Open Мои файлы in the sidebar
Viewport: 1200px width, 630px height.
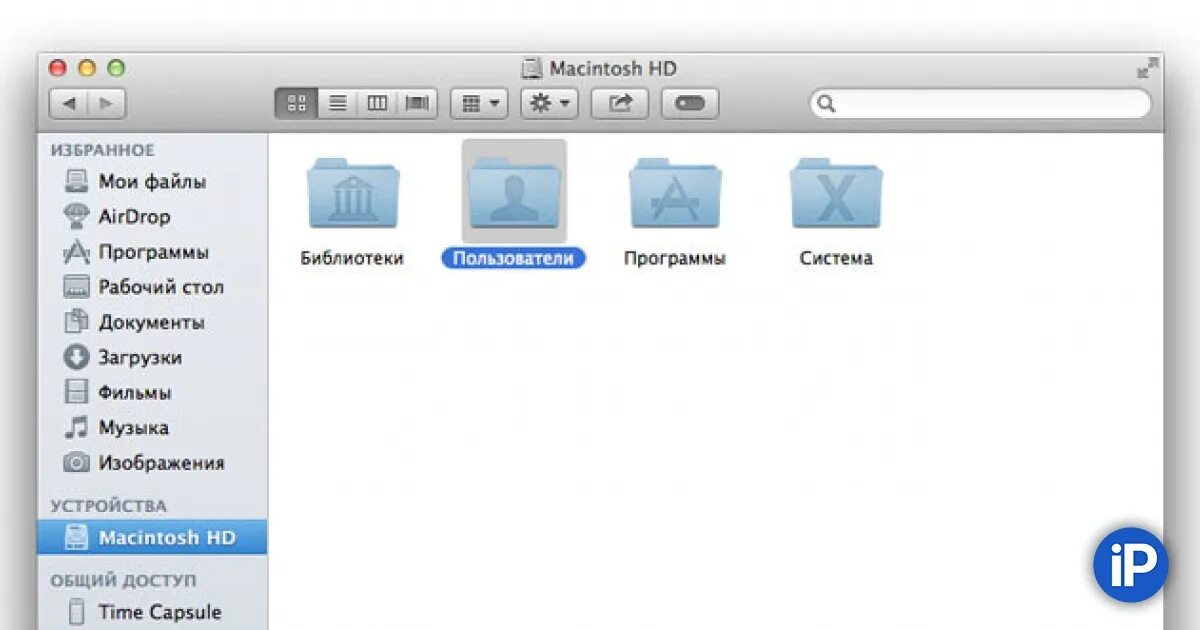[152, 182]
